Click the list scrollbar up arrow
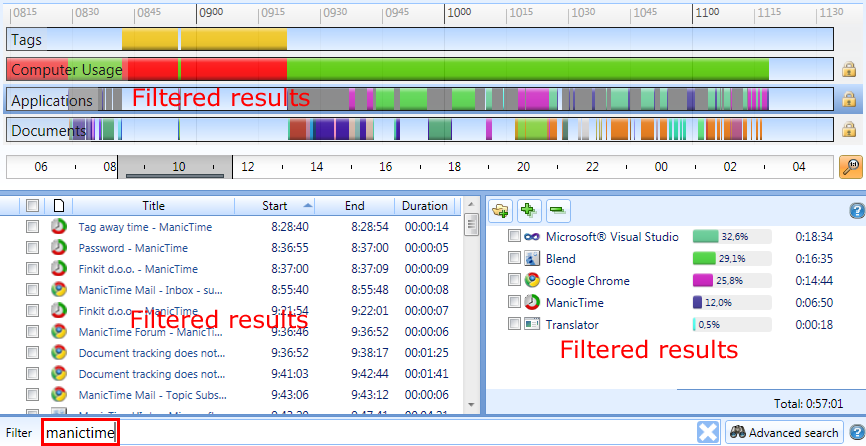Viewport: 866px width, 446px height. 471,205
